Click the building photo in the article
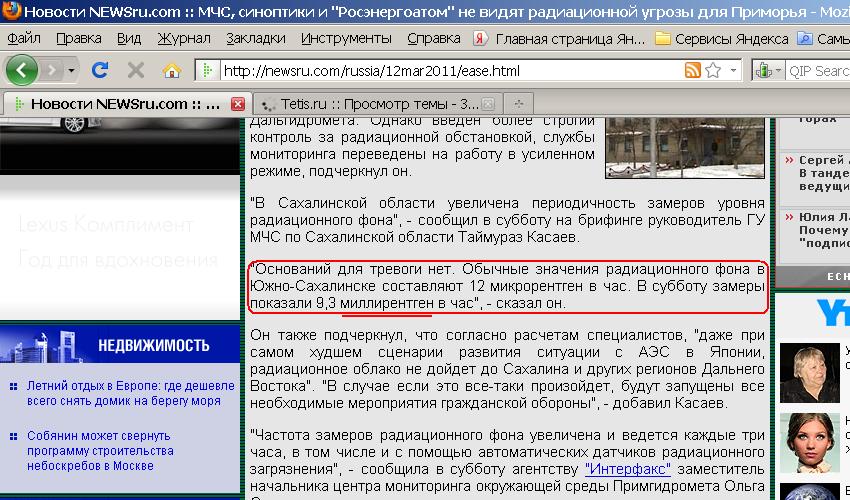This screenshot has width=850, height=500. (685, 148)
